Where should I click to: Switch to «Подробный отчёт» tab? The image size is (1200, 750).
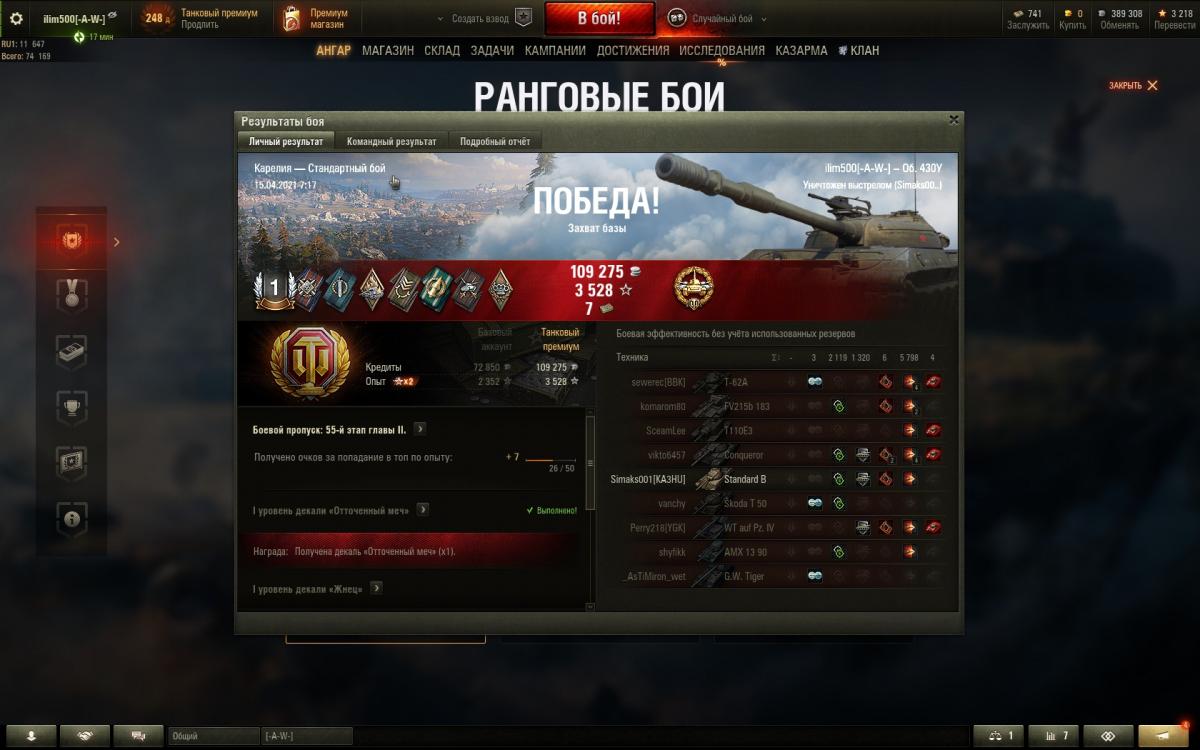(x=495, y=142)
